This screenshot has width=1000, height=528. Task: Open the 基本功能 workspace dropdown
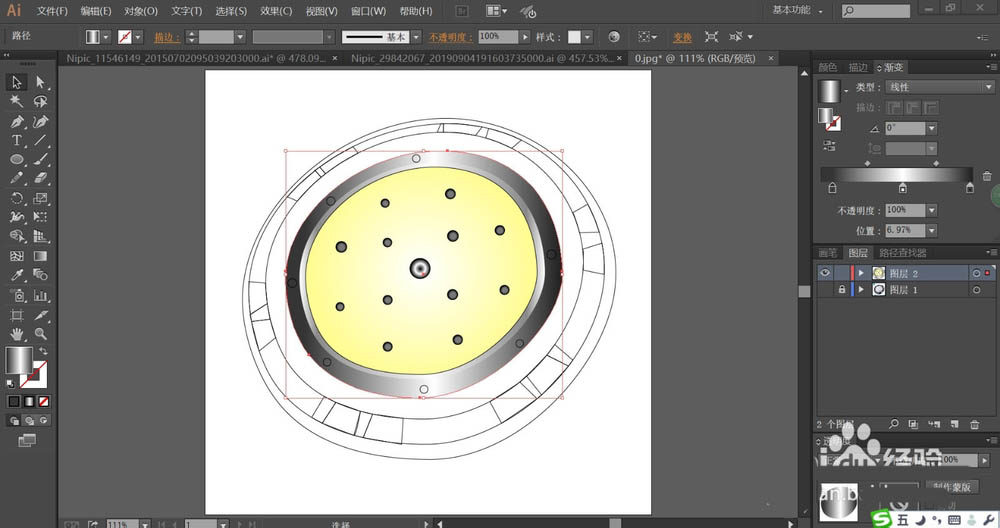point(799,11)
